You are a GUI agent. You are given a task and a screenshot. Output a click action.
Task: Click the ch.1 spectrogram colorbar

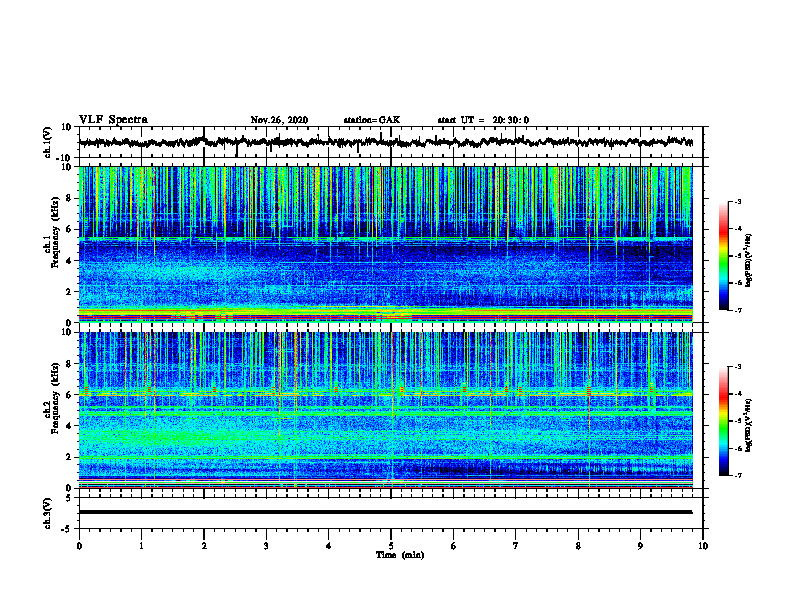(724, 256)
